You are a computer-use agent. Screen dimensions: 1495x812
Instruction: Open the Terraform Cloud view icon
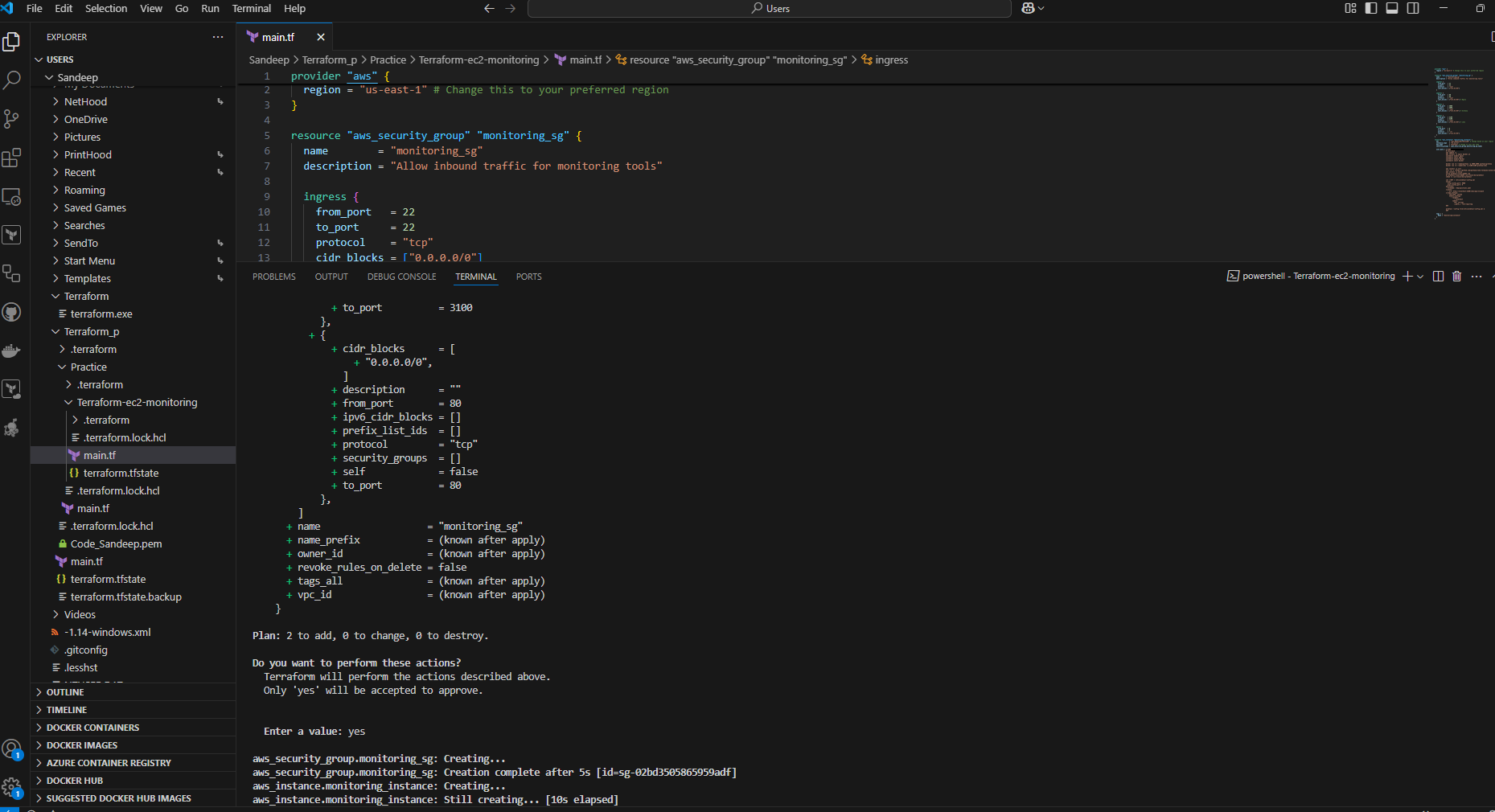11,389
